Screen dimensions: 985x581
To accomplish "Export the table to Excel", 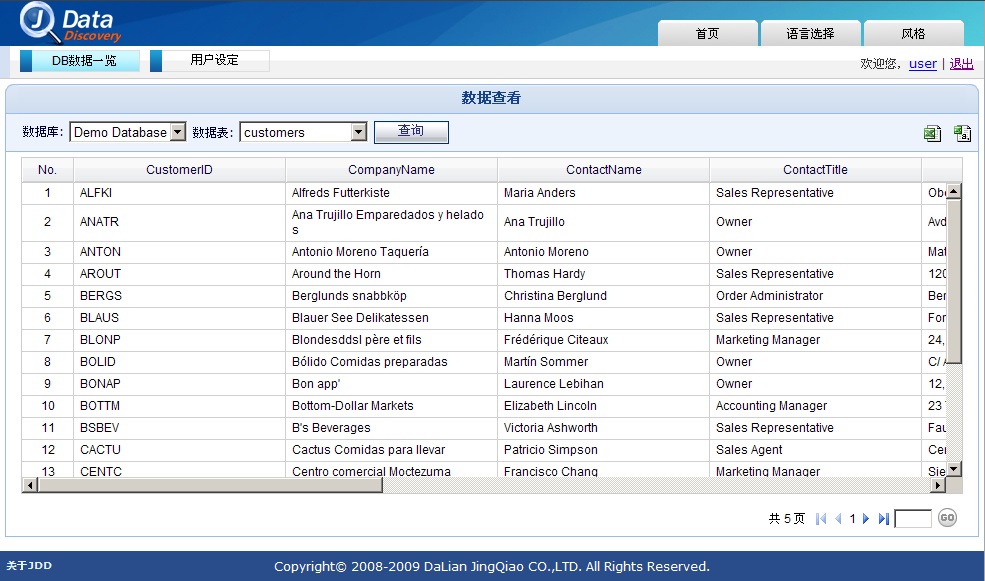I will coord(932,133).
